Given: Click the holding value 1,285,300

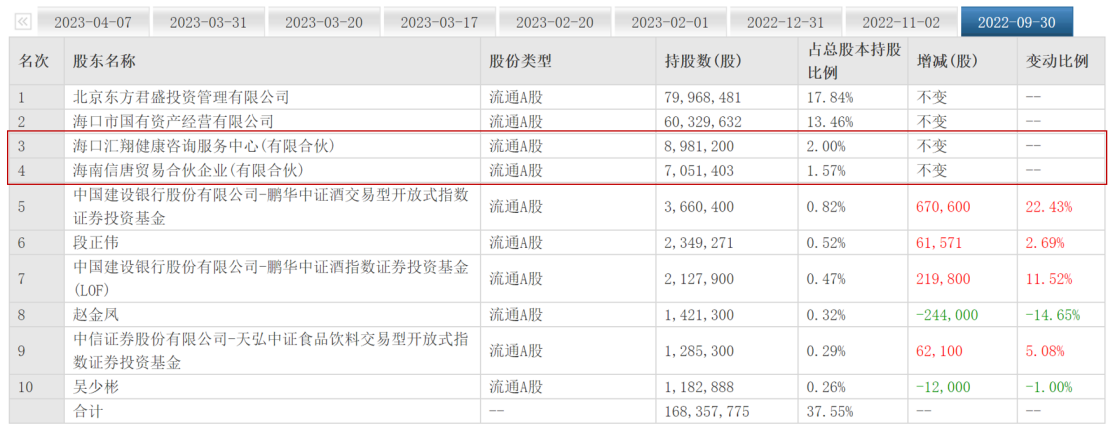Looking at the screenshot, I should click(698, 352).
